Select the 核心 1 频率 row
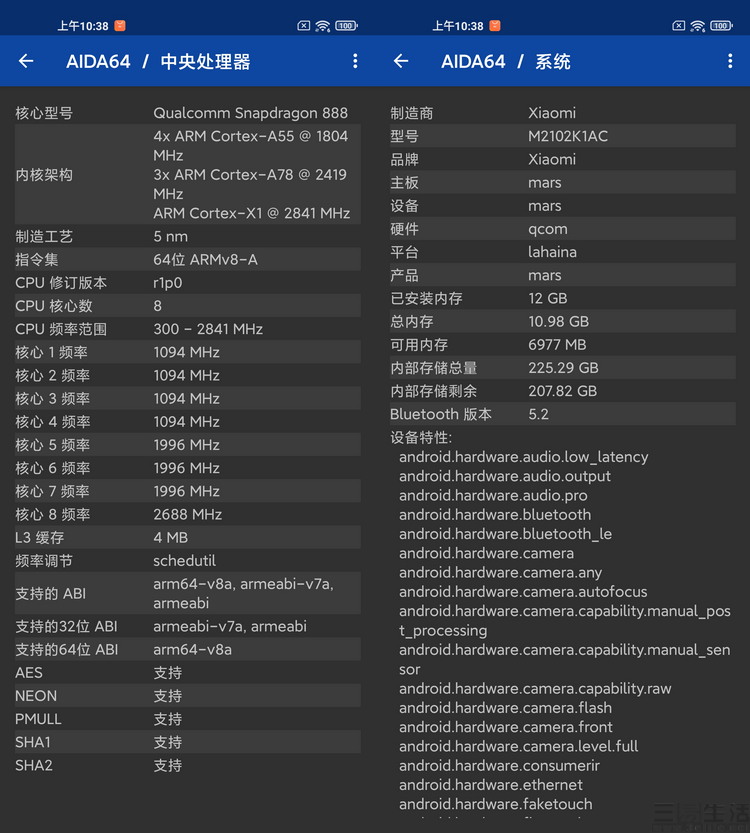750x833 pixels. [x=188, y=352]
